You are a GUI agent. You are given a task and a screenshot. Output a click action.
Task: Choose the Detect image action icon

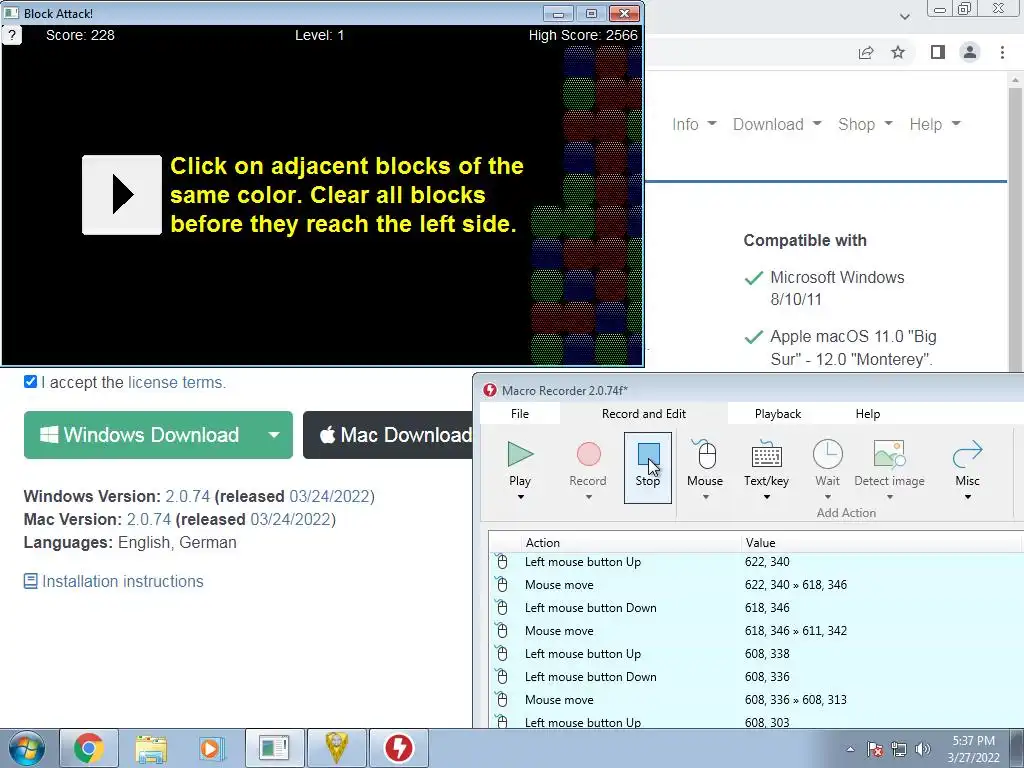pos(889,454)
